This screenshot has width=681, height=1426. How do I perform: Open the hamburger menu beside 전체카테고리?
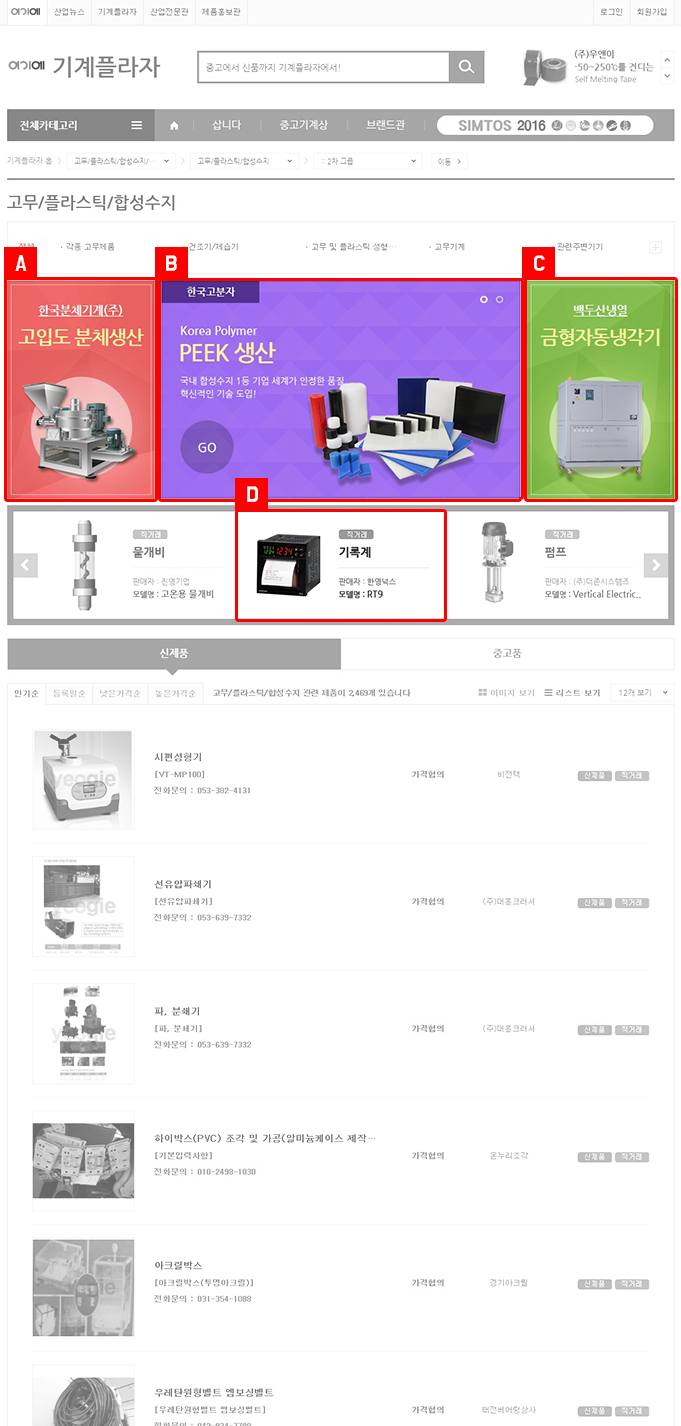pos(137,125)
